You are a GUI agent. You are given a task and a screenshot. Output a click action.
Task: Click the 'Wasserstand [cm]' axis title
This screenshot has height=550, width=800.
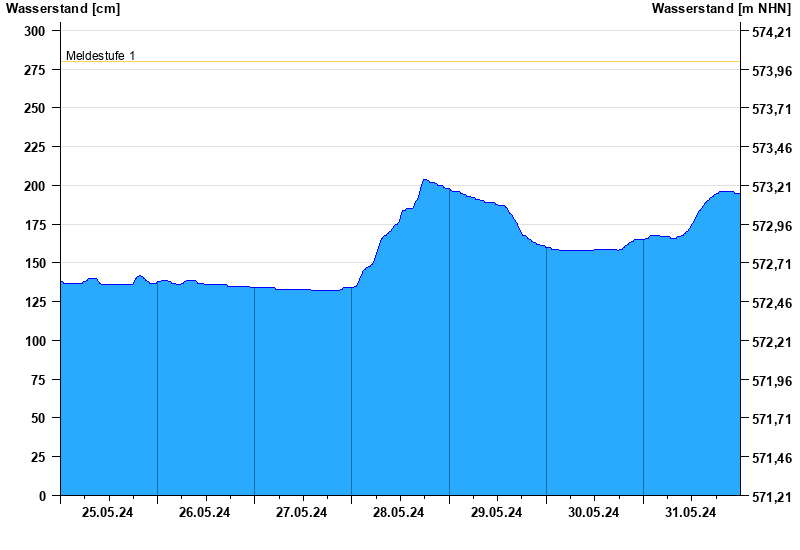(63, 9)
